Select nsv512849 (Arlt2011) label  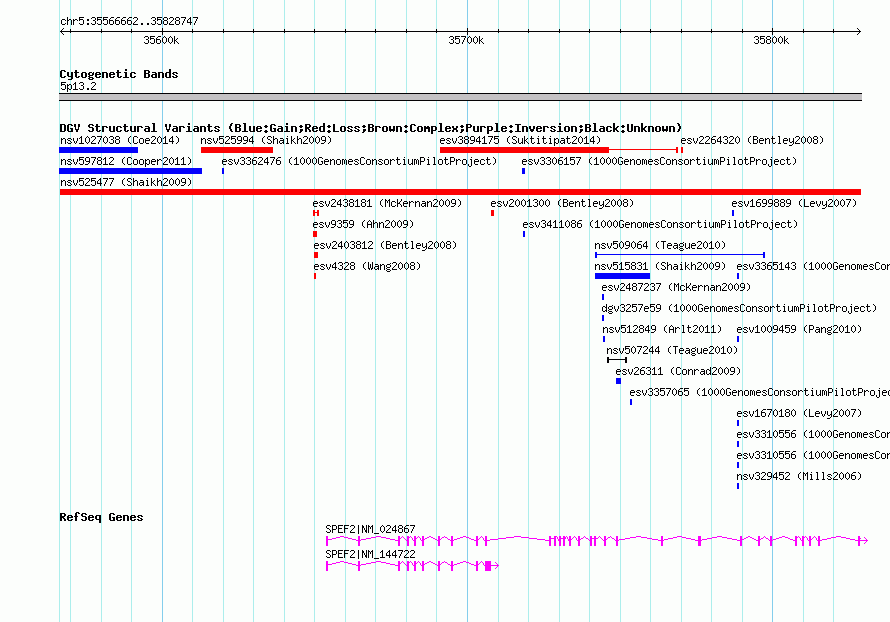pyautogui.click(x=662, y=329)
